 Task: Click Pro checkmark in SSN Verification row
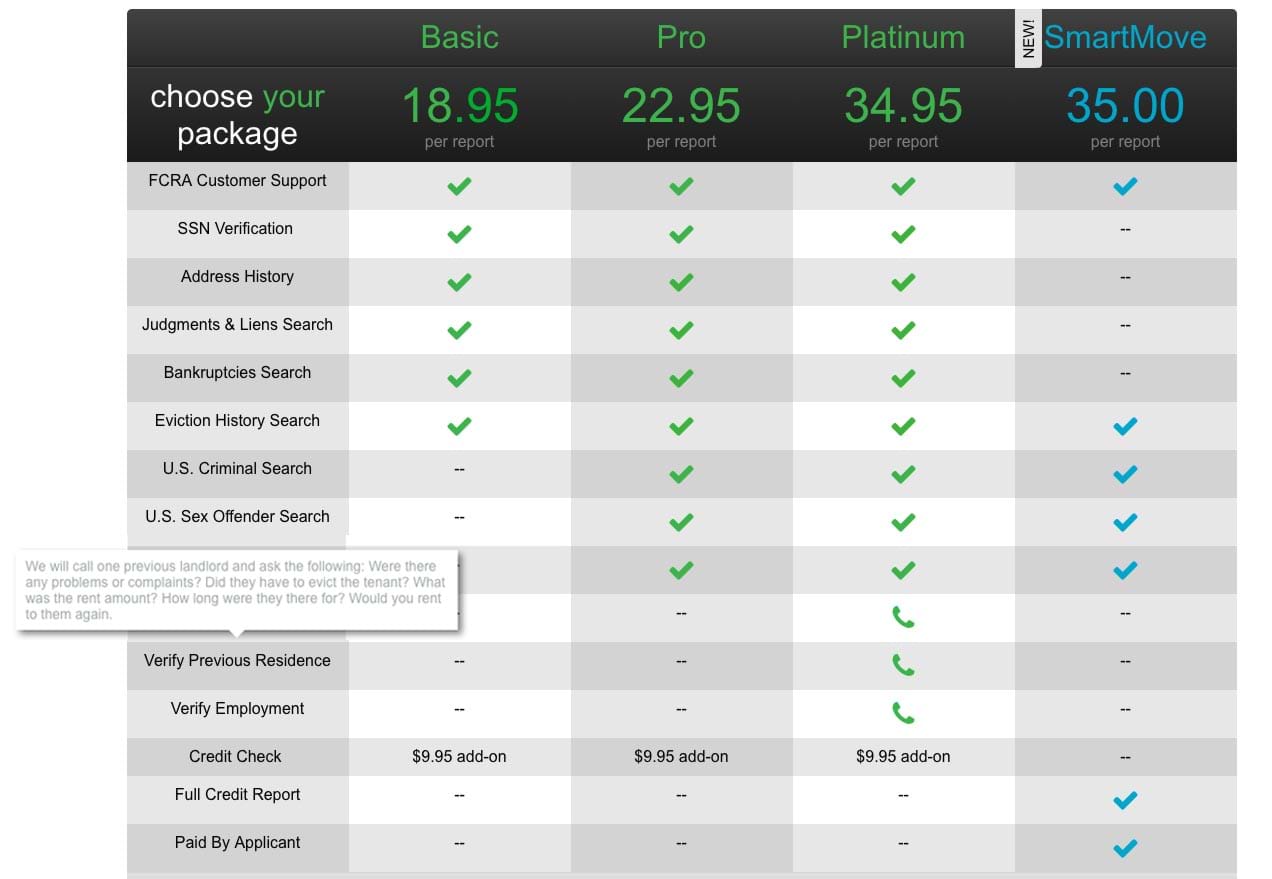click(681, 234)
